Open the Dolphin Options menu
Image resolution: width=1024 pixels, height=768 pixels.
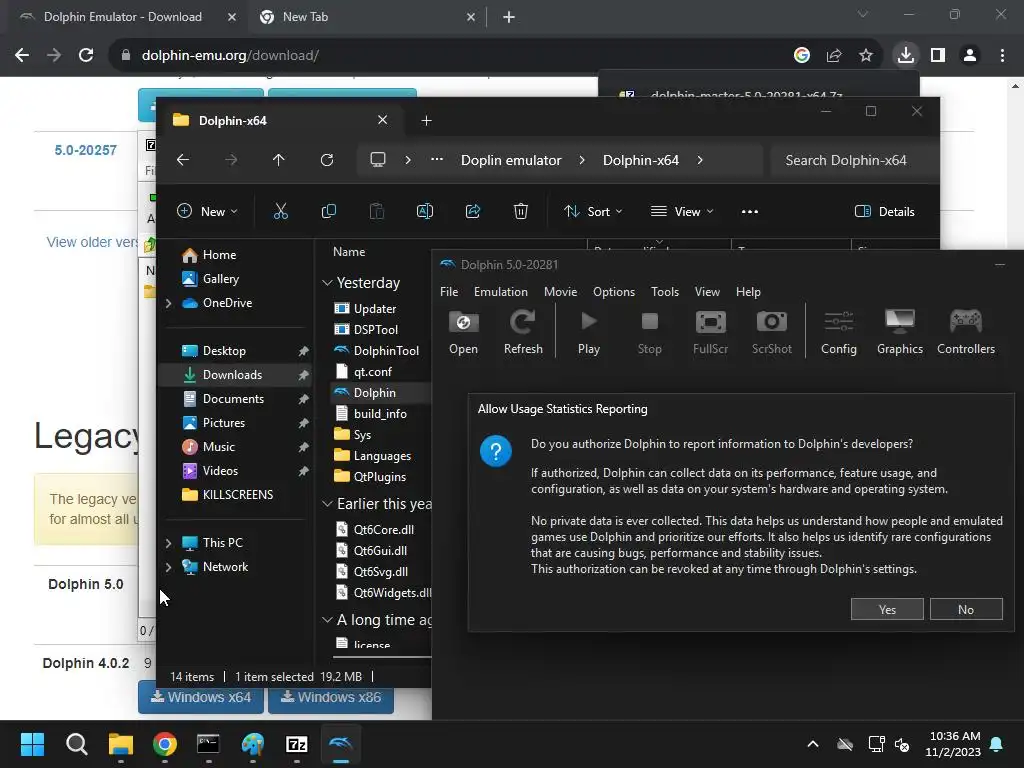click(x=614, y=292)
